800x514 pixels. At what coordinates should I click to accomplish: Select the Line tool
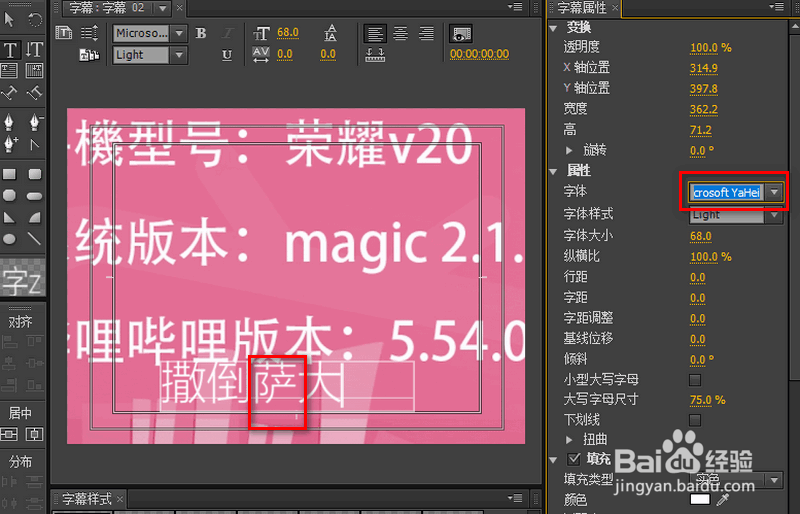click(x=35, y=239)
